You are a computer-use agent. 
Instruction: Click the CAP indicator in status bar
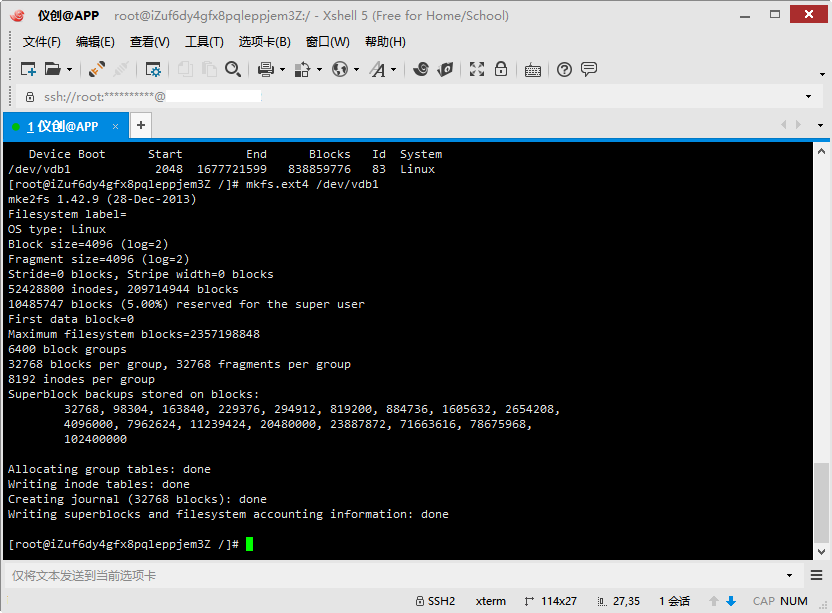point(764,601)
